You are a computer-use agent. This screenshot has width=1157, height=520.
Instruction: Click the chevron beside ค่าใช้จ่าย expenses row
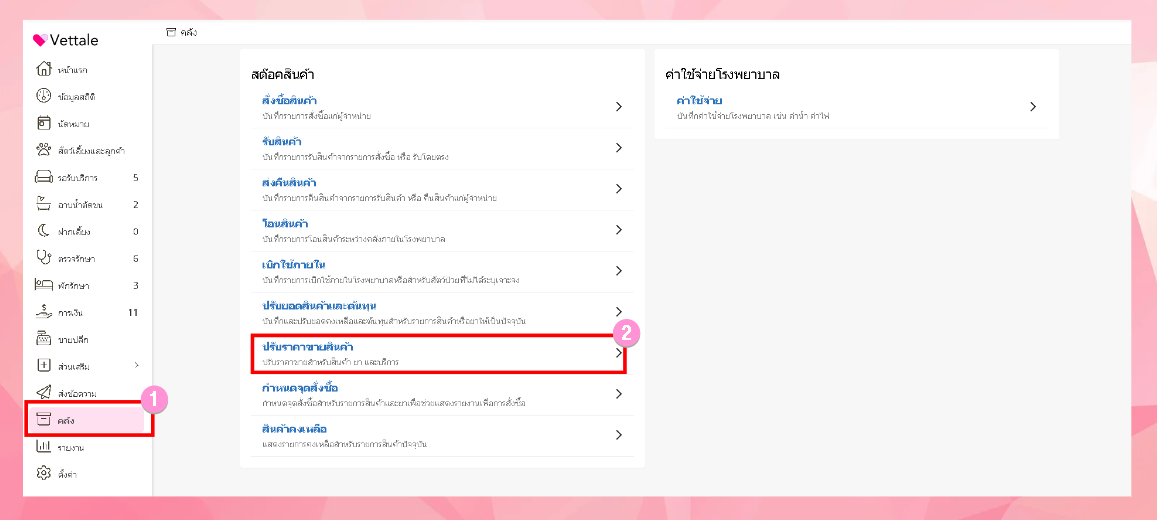click(1033, 106)
